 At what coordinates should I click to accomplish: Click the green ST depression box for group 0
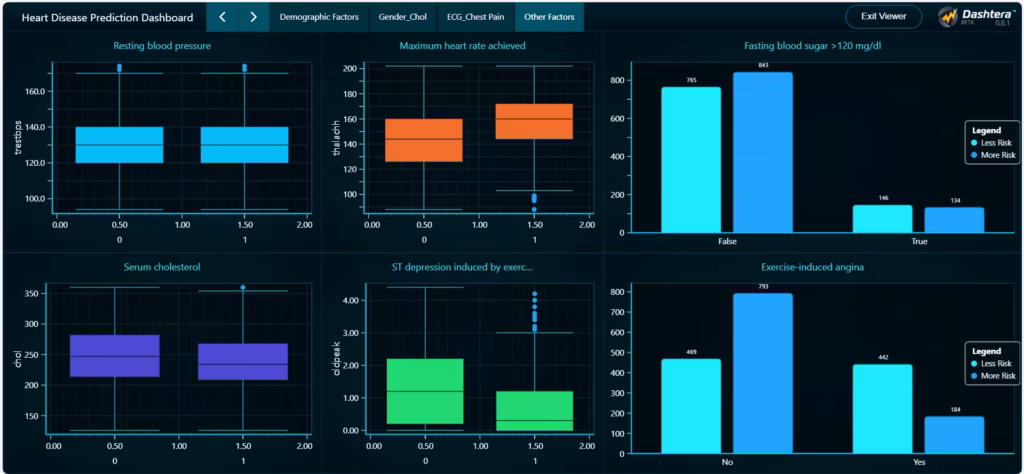424,391
